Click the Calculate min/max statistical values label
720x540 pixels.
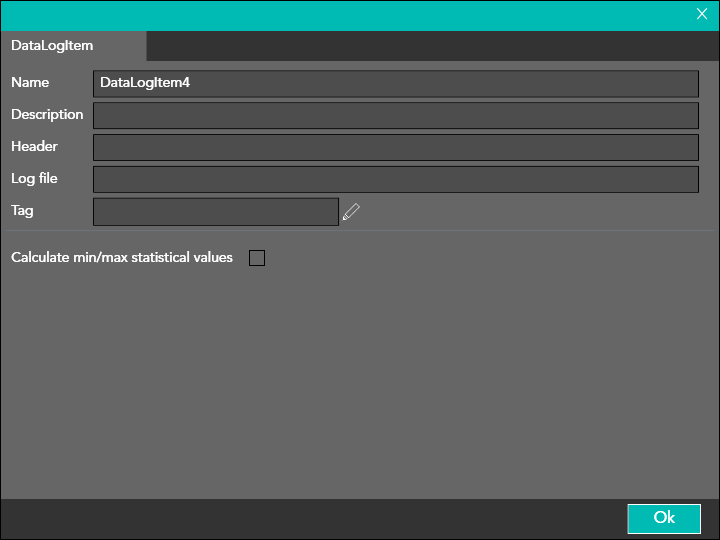121,258
